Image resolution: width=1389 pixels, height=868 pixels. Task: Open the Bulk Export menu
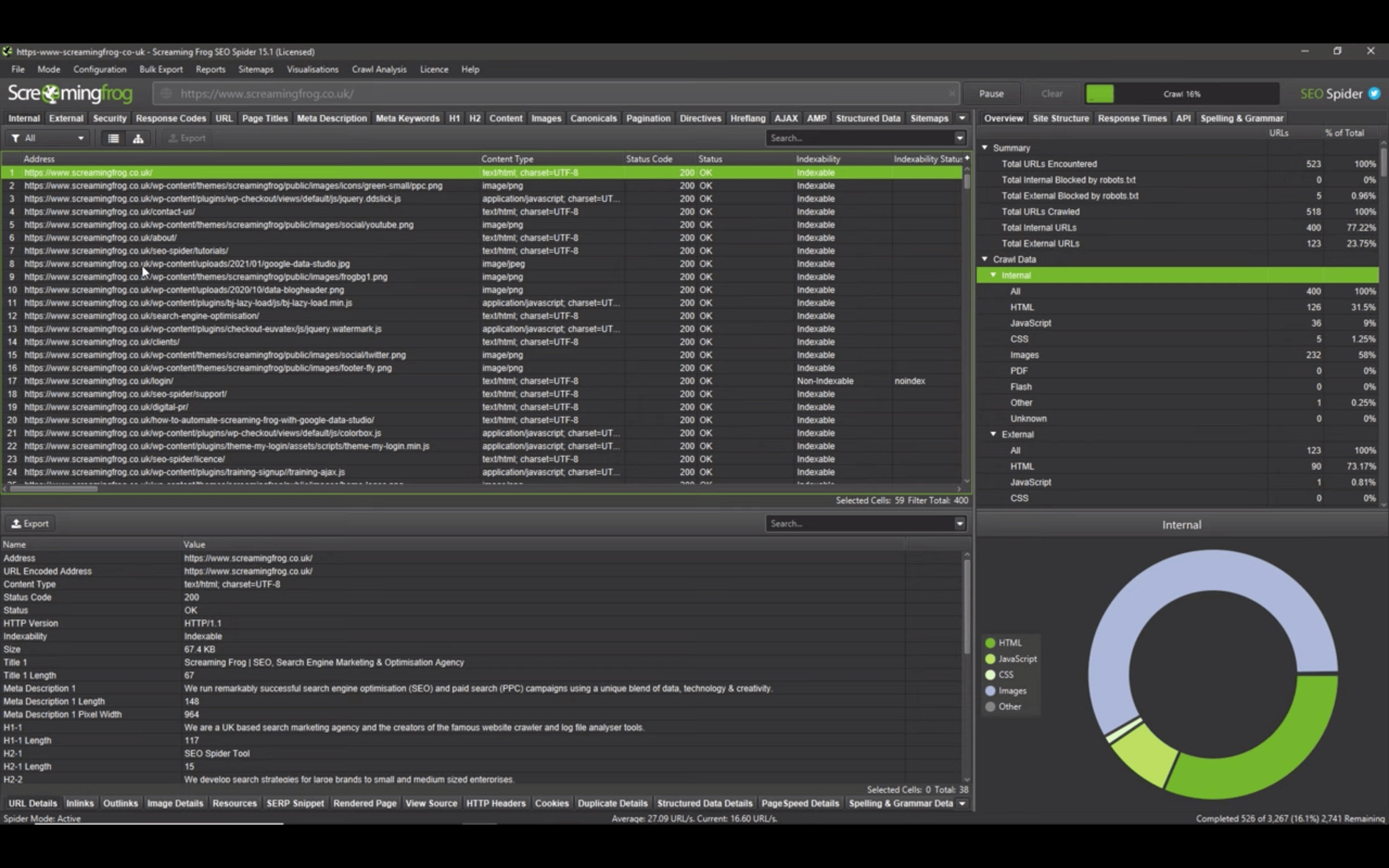(x=161, y=69)
